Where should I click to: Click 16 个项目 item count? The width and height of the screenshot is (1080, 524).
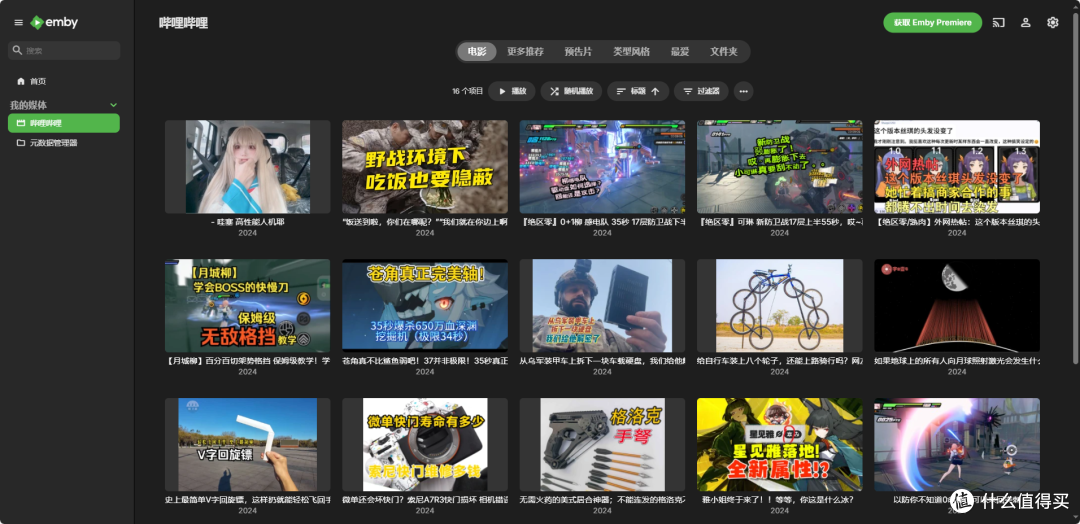(x=468, y=91)
